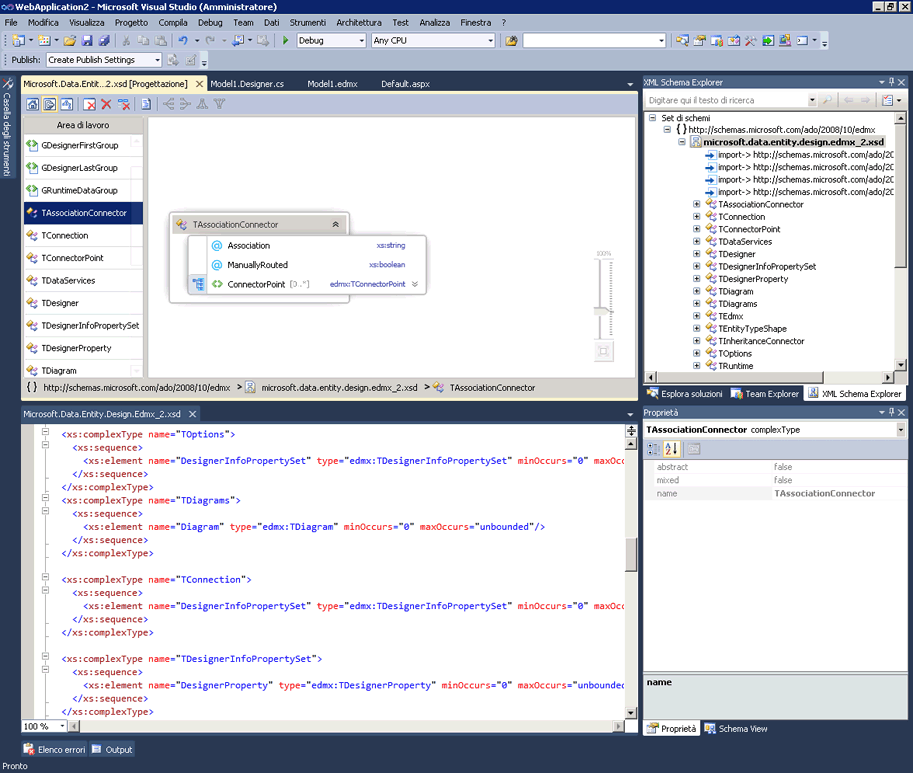The height and width of the screenshot is (773, 913).
Task: Click the search magnifier in XML Schema Explorer
Action: 827,100
